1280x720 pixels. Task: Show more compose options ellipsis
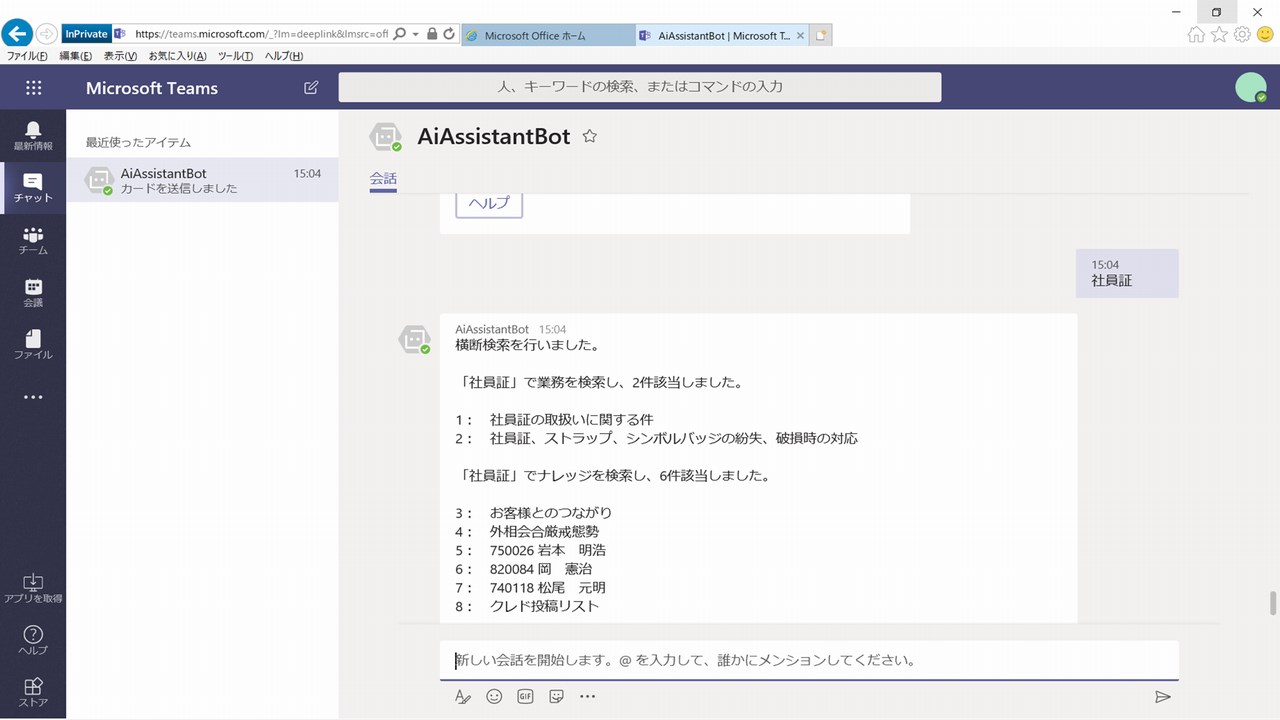point(588,697)
